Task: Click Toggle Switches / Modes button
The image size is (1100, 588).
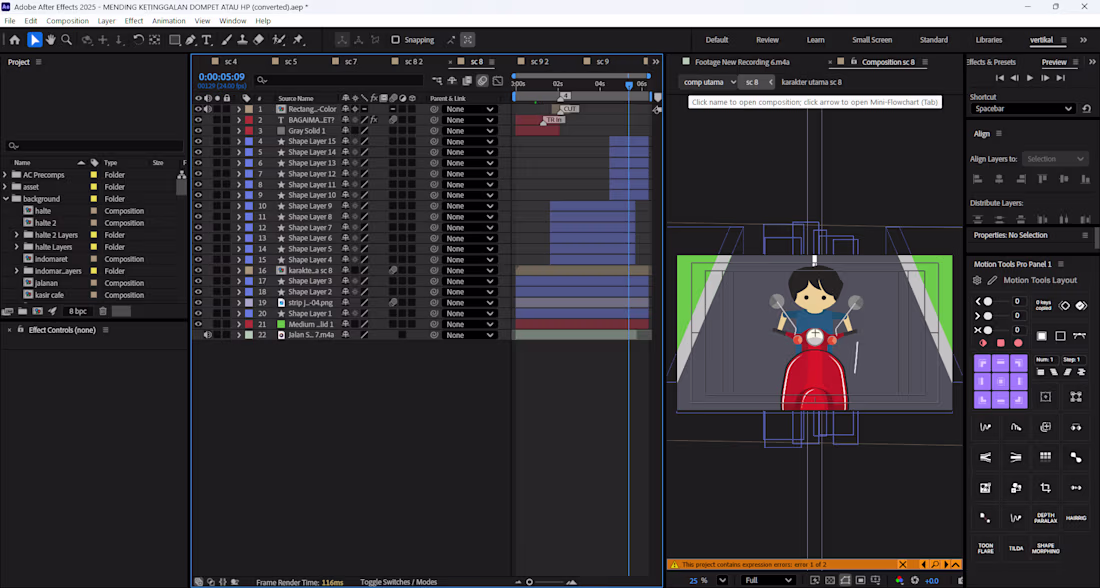Action: 398,582
